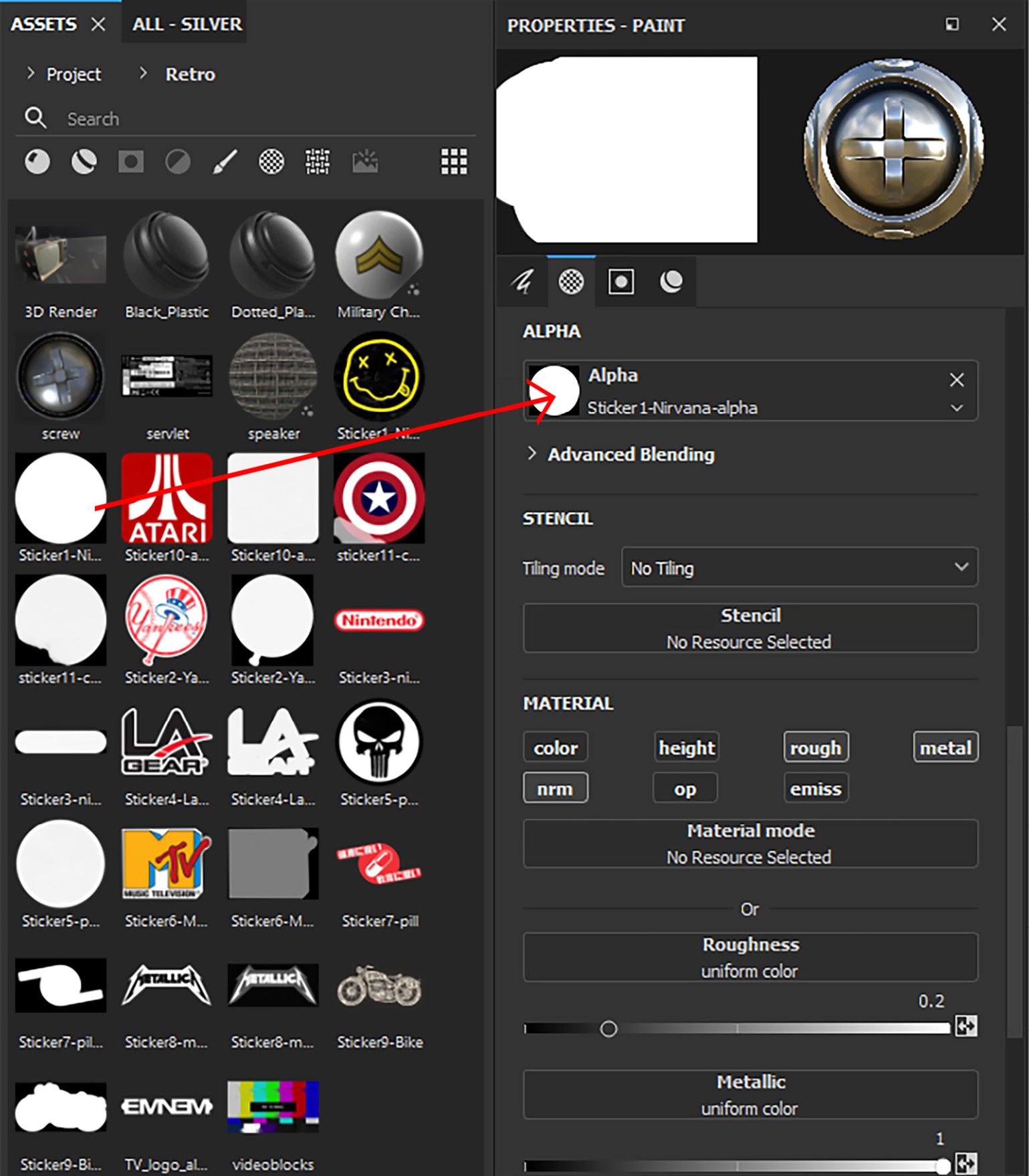Filter assets by alphas checkered icon
This screenshot has width=1029, height=1176.
coord(271,162)
